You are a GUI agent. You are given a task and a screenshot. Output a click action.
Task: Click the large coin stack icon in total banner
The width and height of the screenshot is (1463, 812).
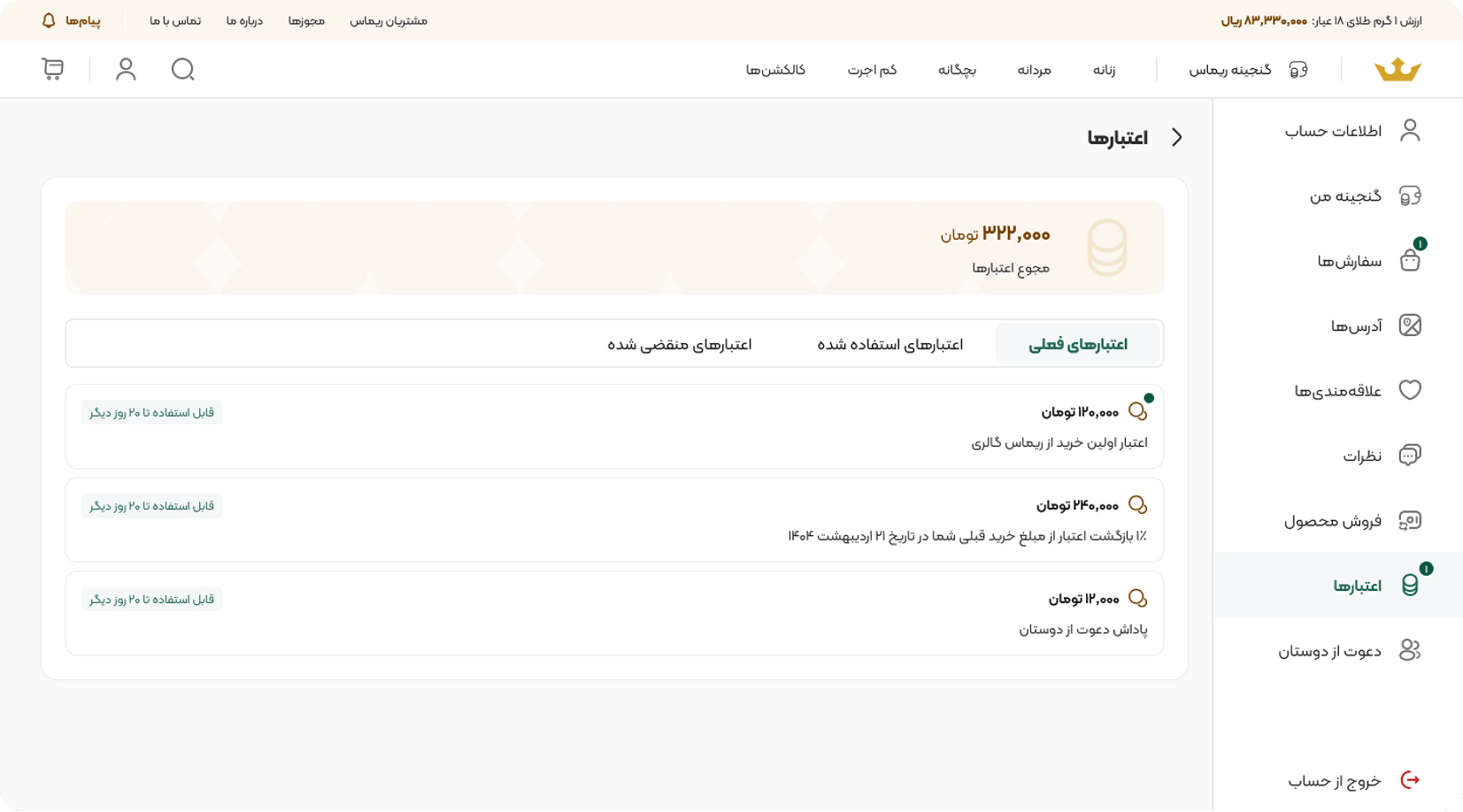1107,248
